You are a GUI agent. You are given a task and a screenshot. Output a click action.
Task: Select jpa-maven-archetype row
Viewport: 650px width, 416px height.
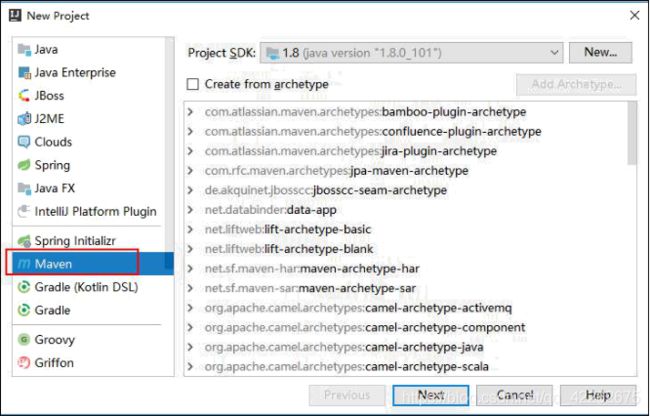point(406,171)
